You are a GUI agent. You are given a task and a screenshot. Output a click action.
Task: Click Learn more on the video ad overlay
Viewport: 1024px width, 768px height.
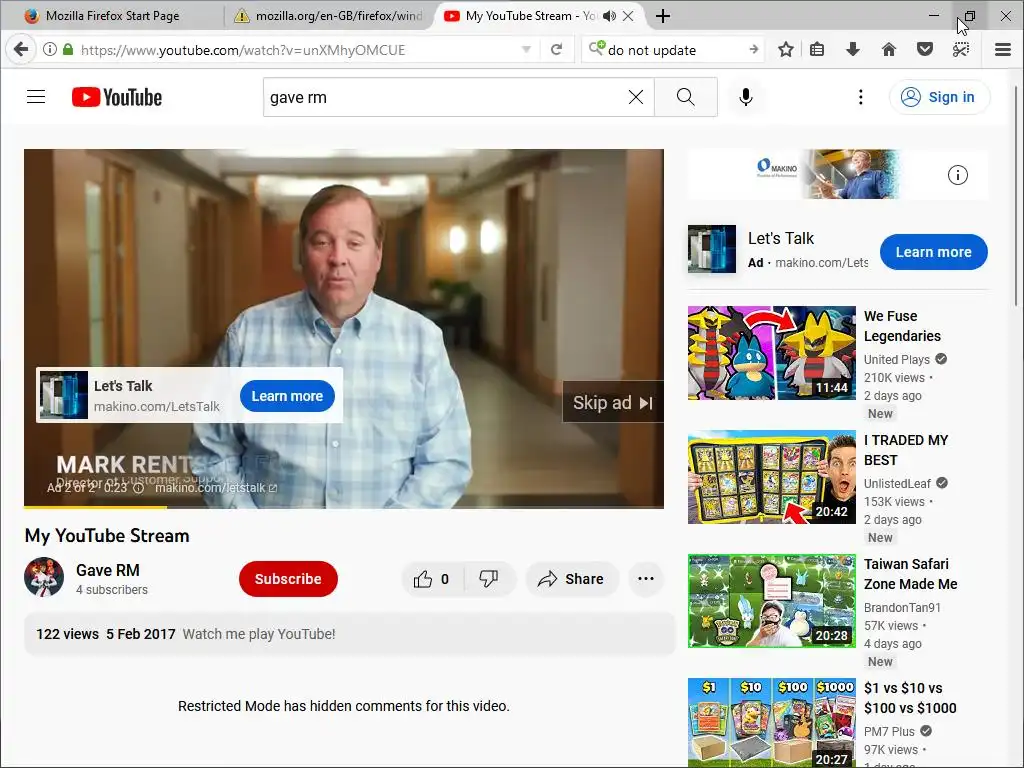pos(287,396)
